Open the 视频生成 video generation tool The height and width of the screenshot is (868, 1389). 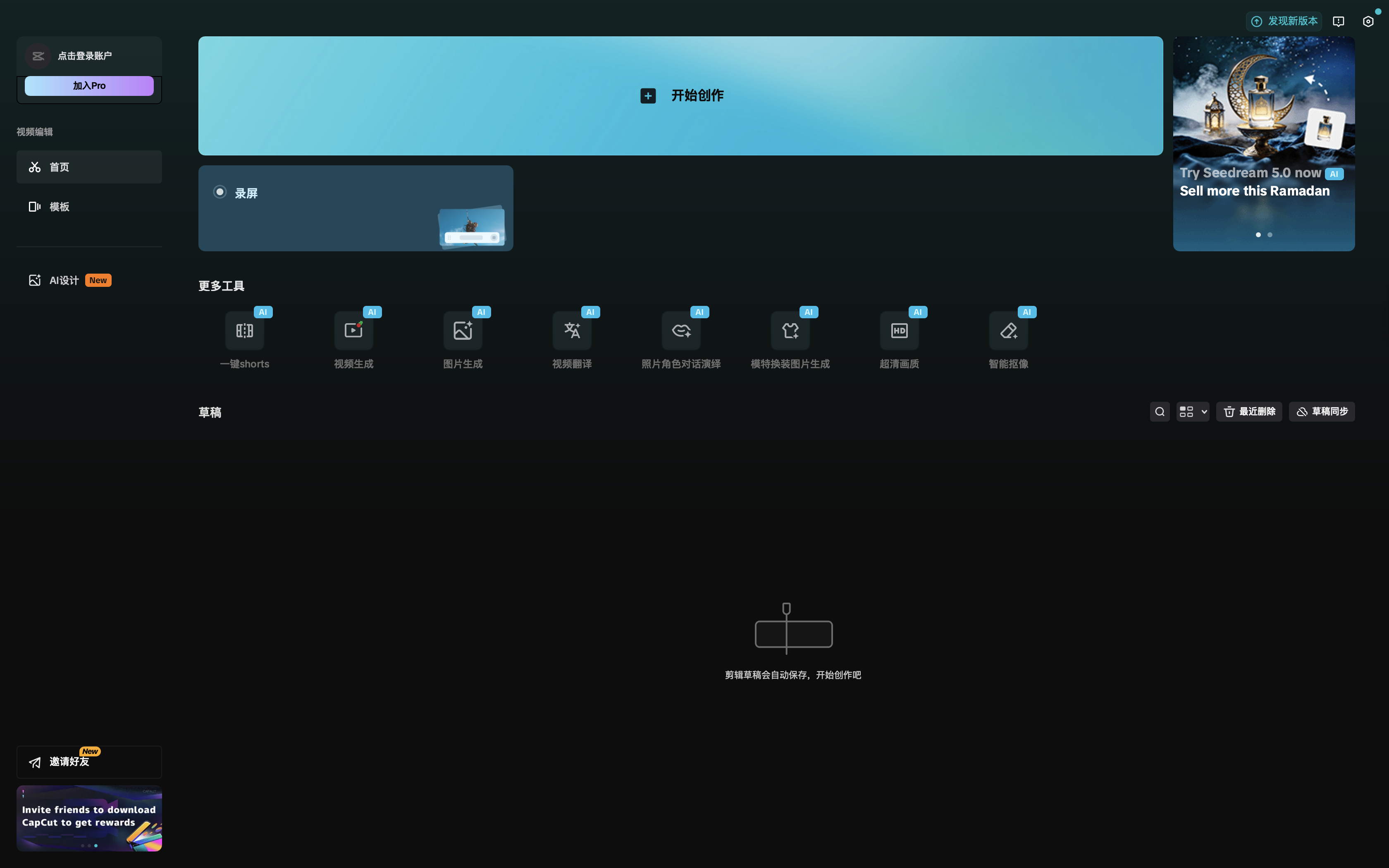353,331
